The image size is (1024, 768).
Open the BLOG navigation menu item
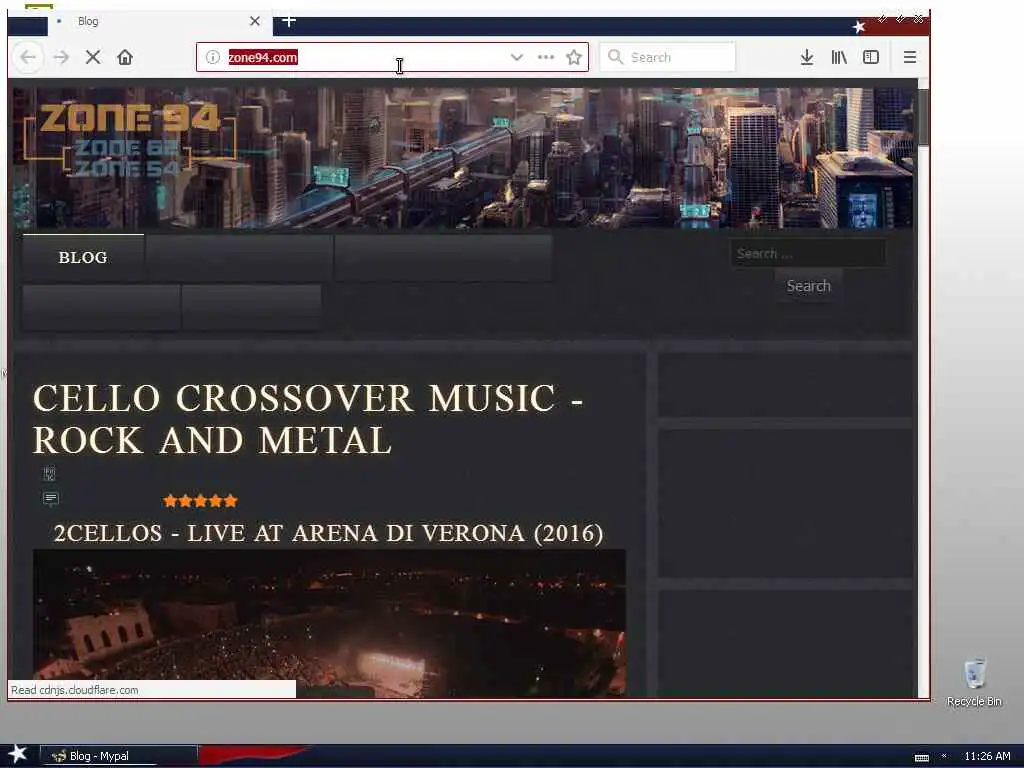pos(83,257)
